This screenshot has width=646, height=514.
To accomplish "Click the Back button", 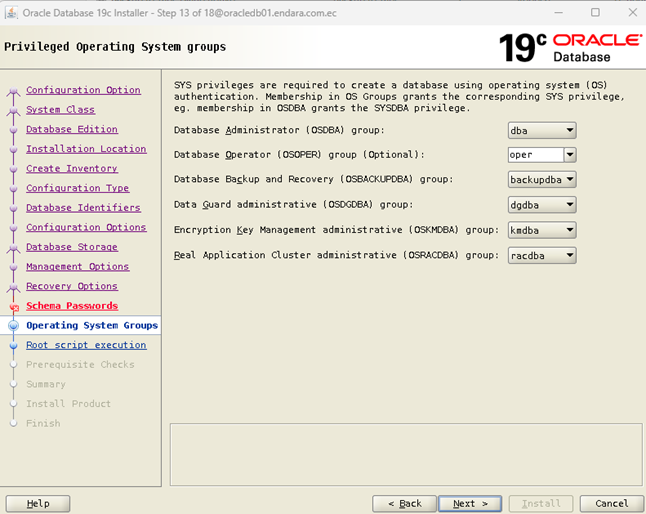I will point(404,504).
